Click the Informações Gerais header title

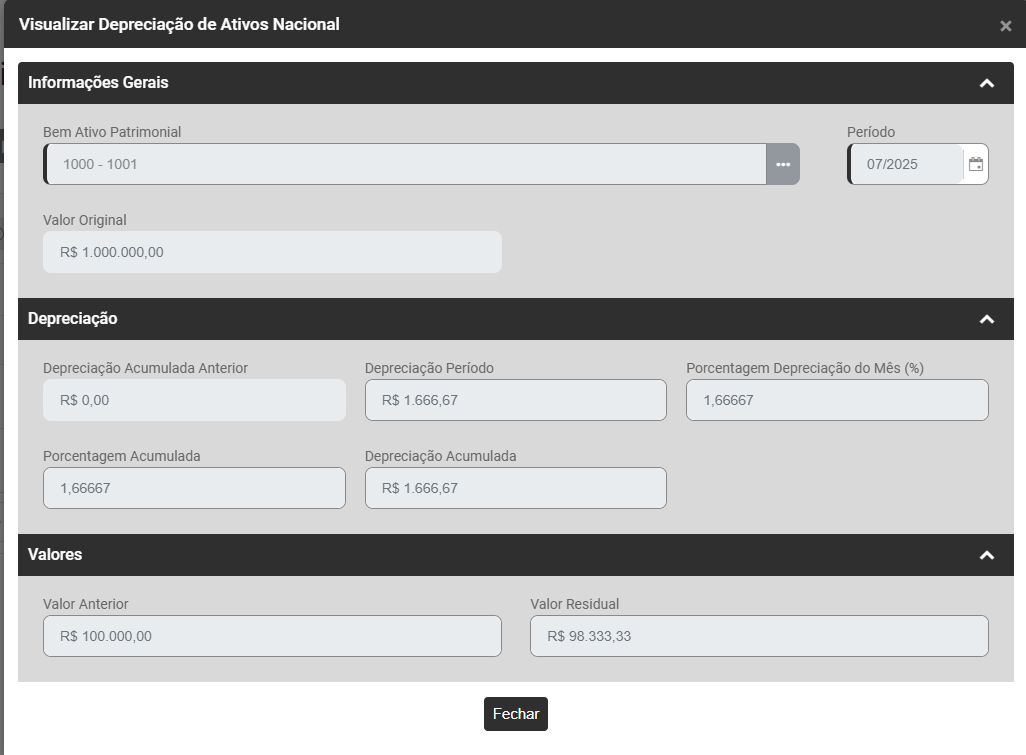pos(98,83)
